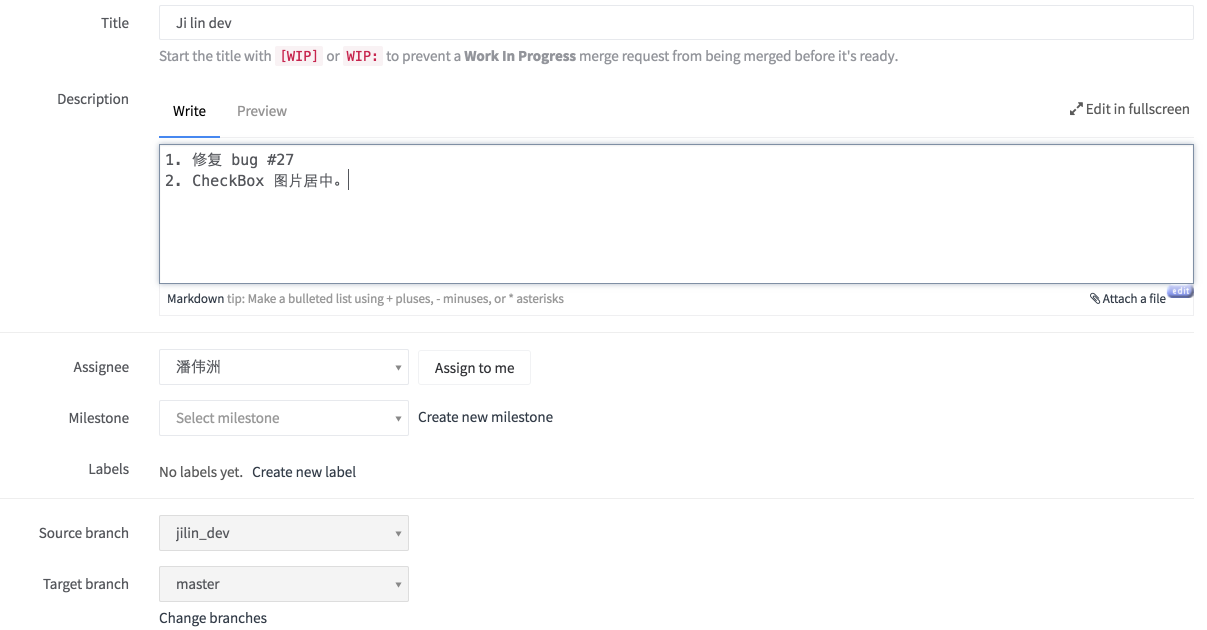Screen dimensions: 1207x630
Task: Select the Write tab
Action: (x=189, y=111)
